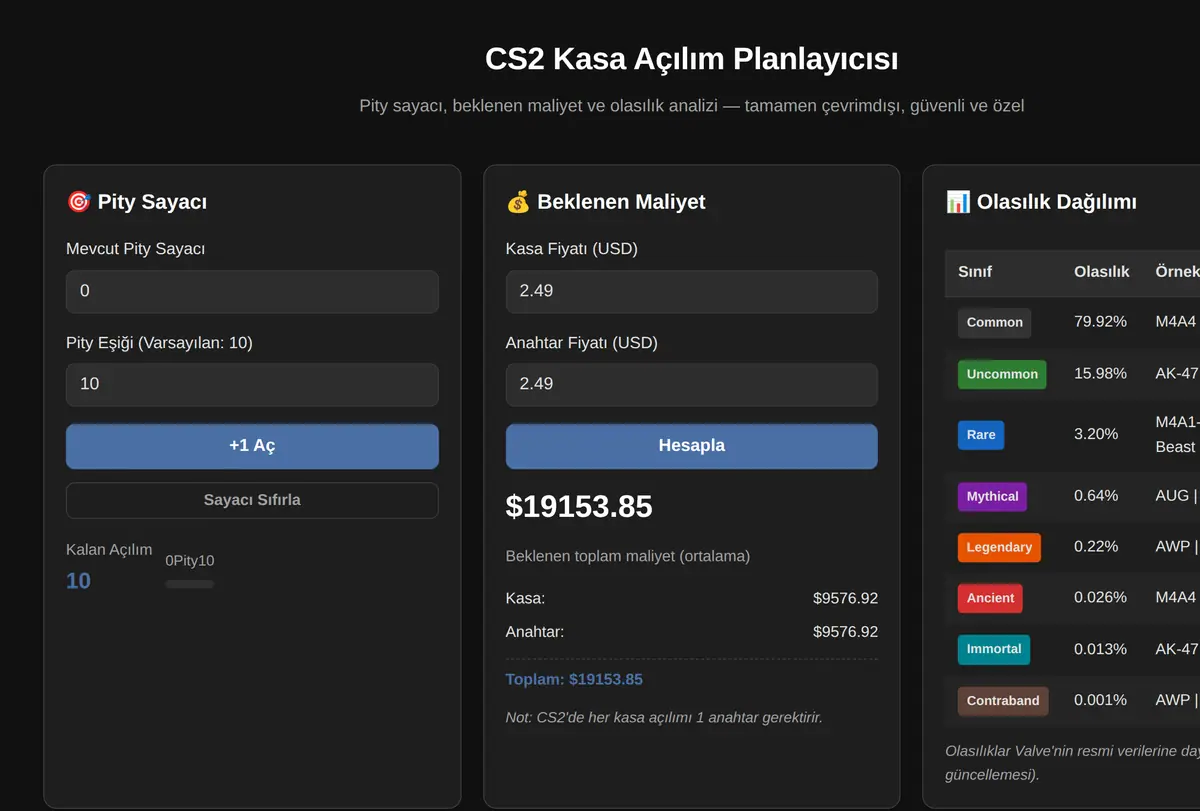Click the M4A1 Beast example in the Rare row

tap(1177, 434)
